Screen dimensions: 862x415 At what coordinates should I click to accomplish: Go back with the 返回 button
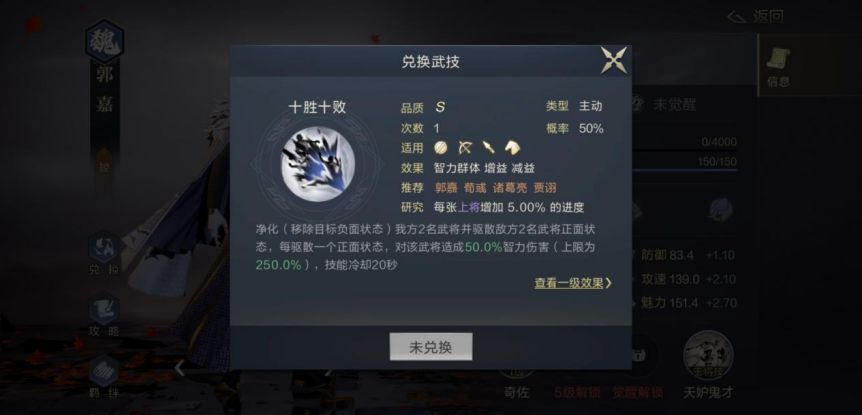coord(755,16)
